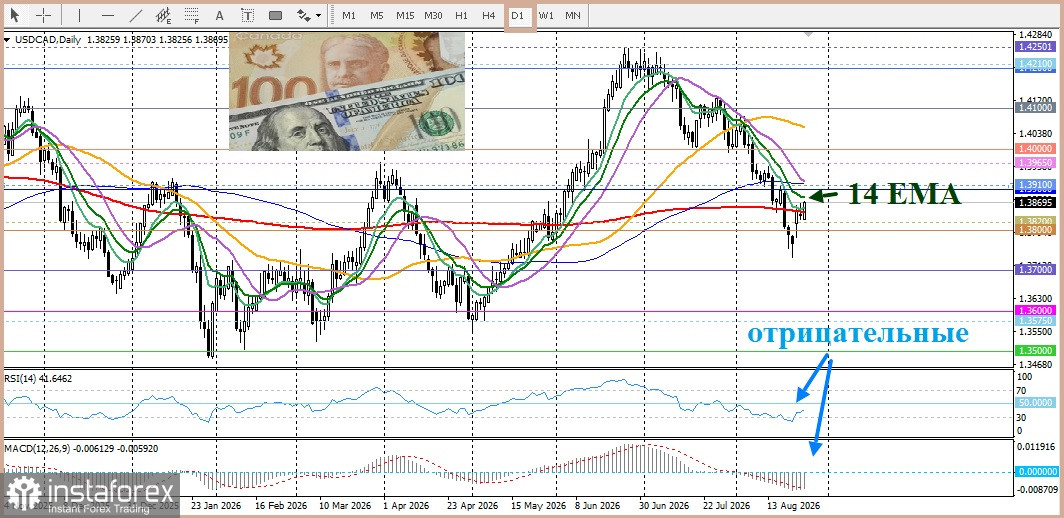Screen dimensions: 1064x518
Task: Select the arrow cursor tool
Action: [15, 15]
